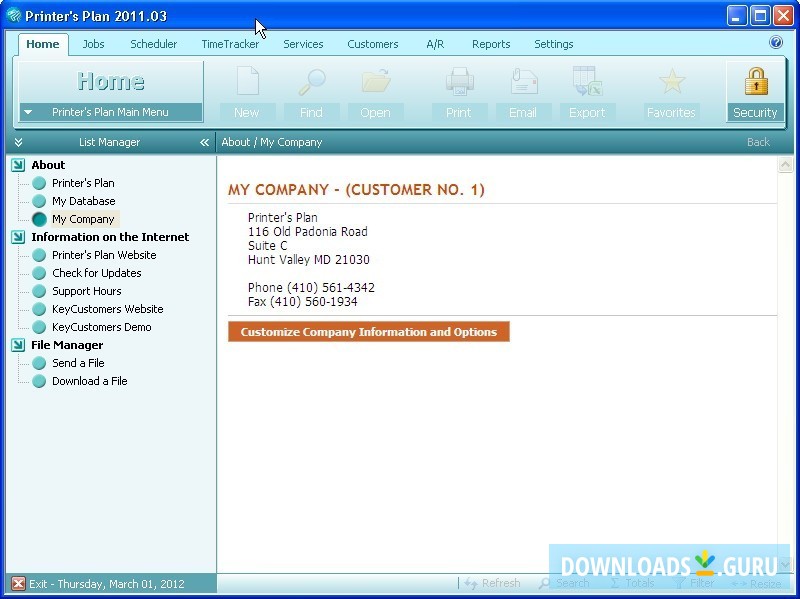Image resolution: width=800 pixels, height=599 pixels.
Task: Select My Company item
Action: [x=85, y=219]
